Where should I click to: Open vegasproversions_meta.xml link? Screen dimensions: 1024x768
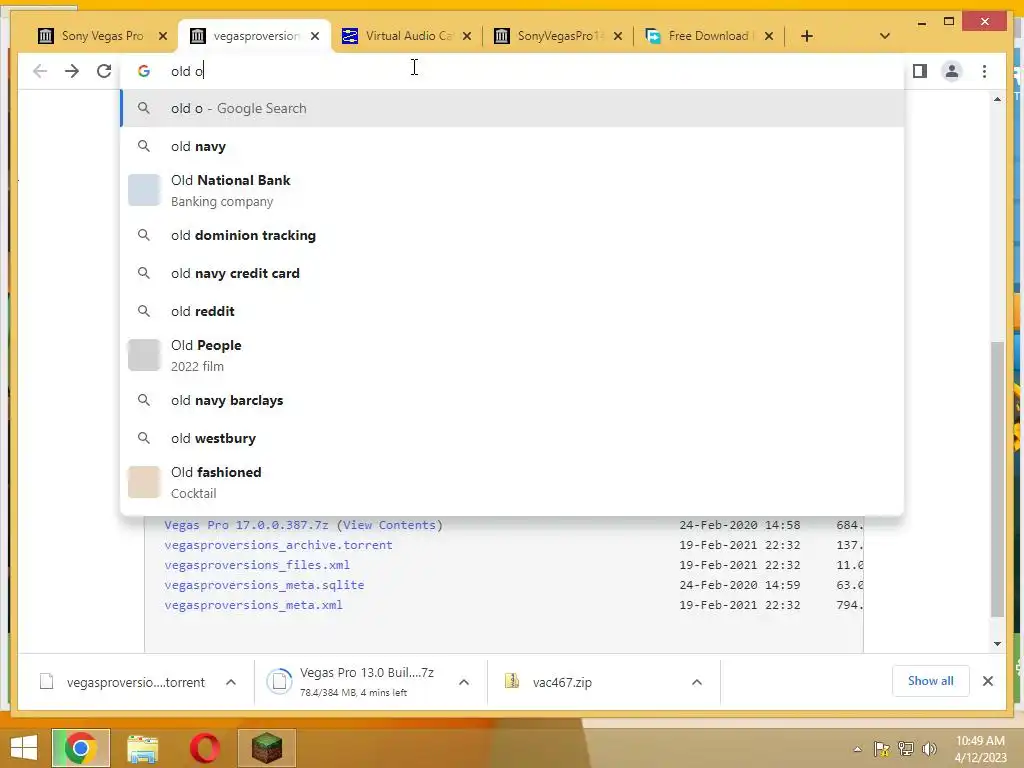(253, 605)
